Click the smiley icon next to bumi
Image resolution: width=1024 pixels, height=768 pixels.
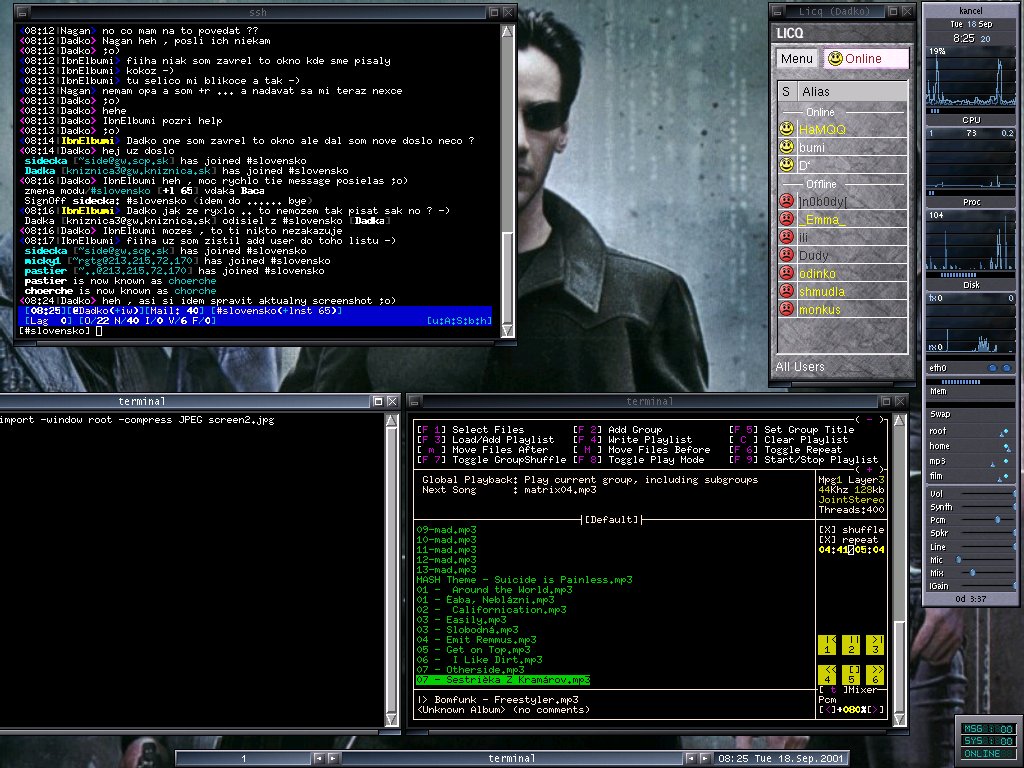coord(787,147)
